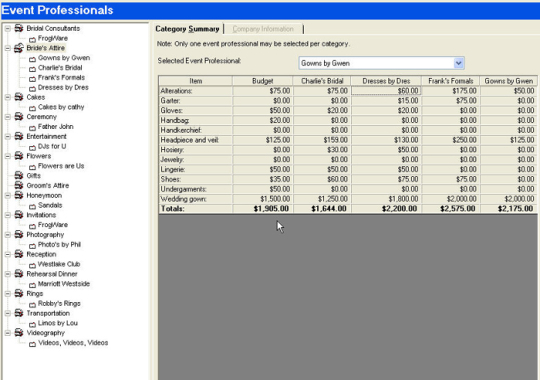Click the Transportation category icon
This screenshot has height=380, width=540.
(x=19, y=313)
